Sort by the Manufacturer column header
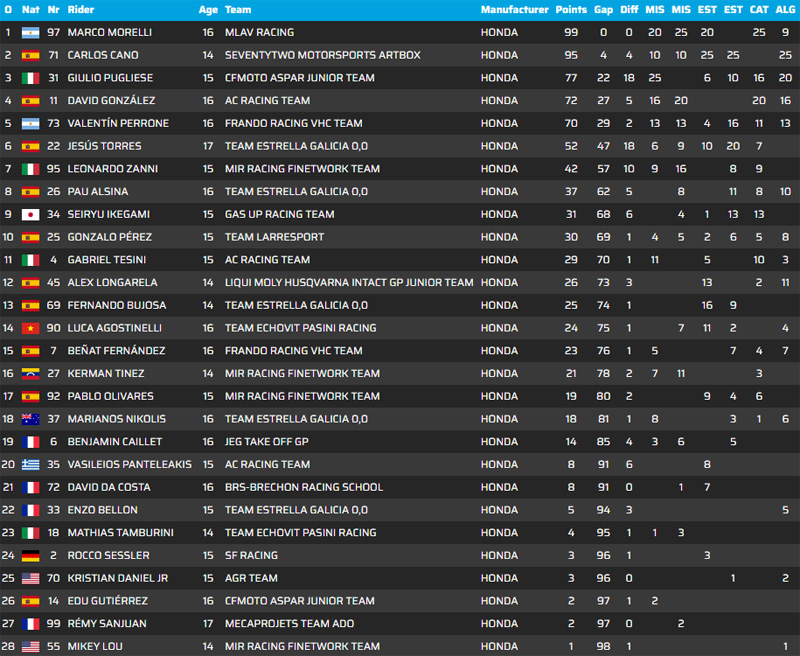Screen dimensions: 800x656 [x=514, y=10]
